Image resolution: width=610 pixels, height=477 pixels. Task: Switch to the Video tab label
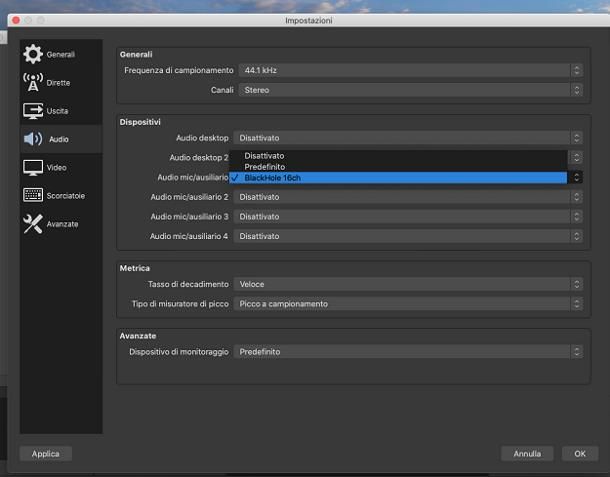point(56,168)
